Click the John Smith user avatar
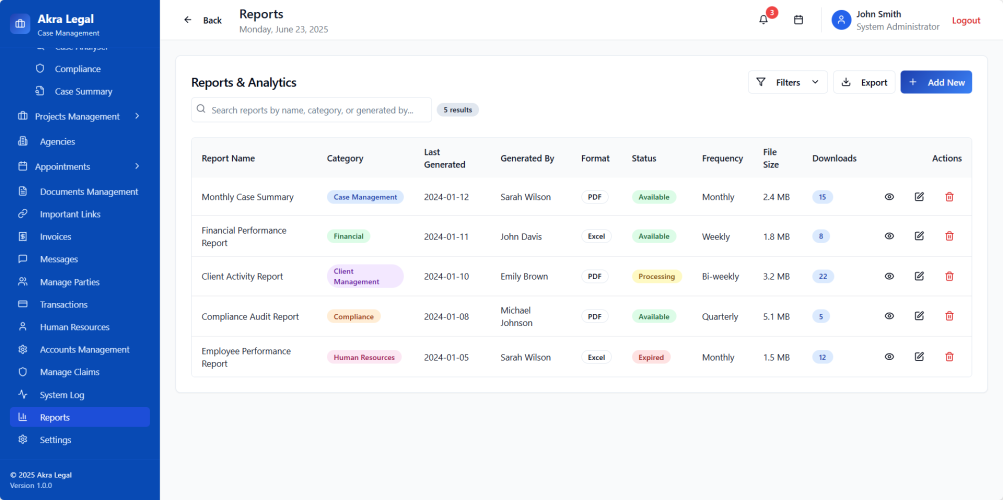This screenshot has height=500, width=1003. [841, 20]
